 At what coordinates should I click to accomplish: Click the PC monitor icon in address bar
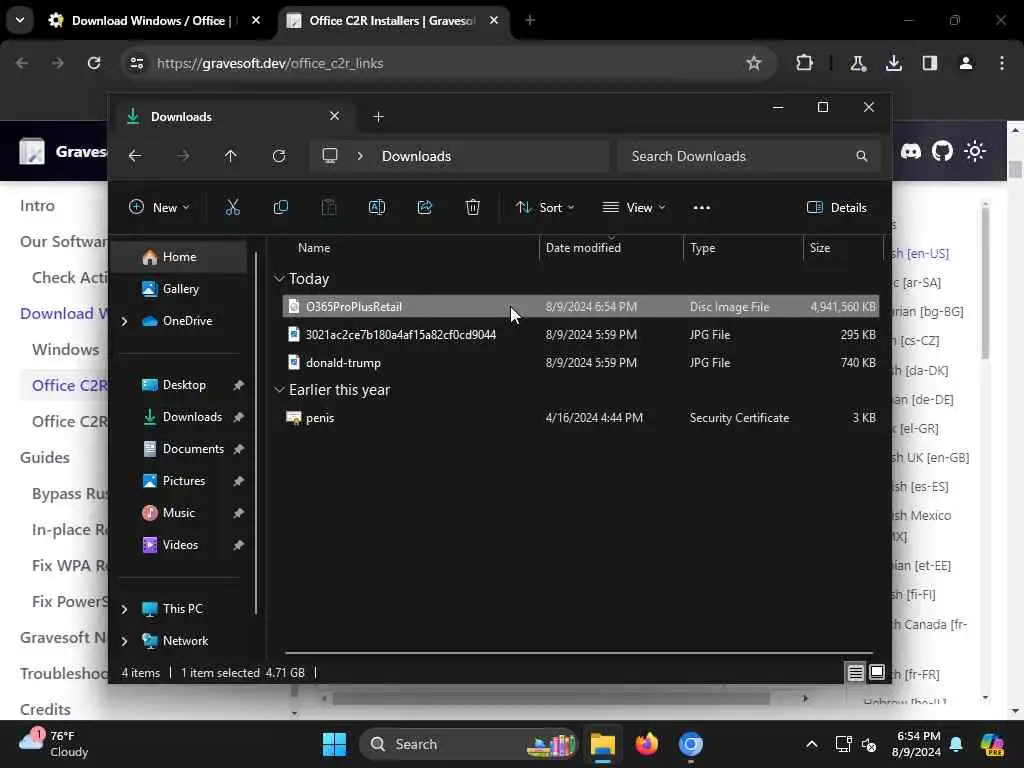(x=330, y=155)
